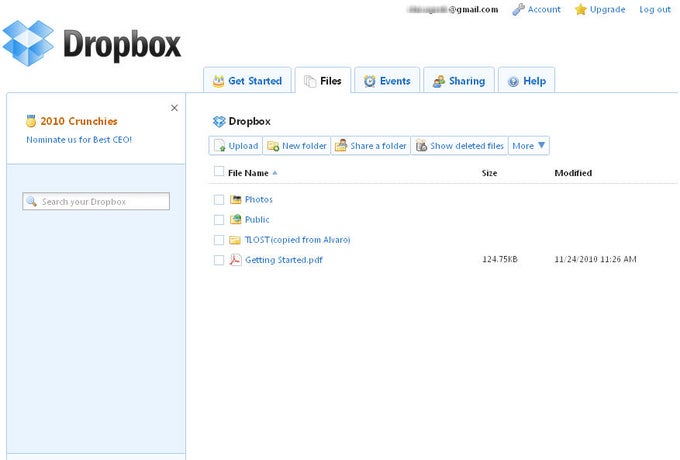This screenshot has height=460, width=680.
Task: Open the 2010 Crunchies heading link
Action: 79,121
